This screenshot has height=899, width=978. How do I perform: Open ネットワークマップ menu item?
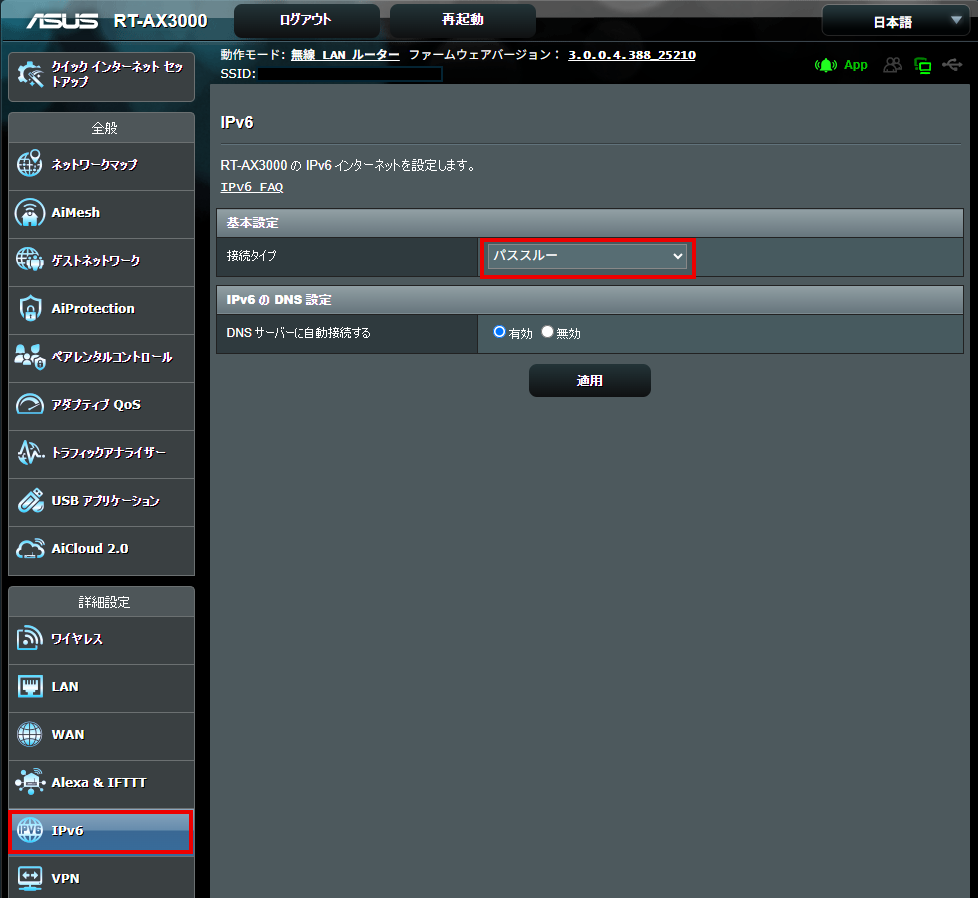(101, 167)
